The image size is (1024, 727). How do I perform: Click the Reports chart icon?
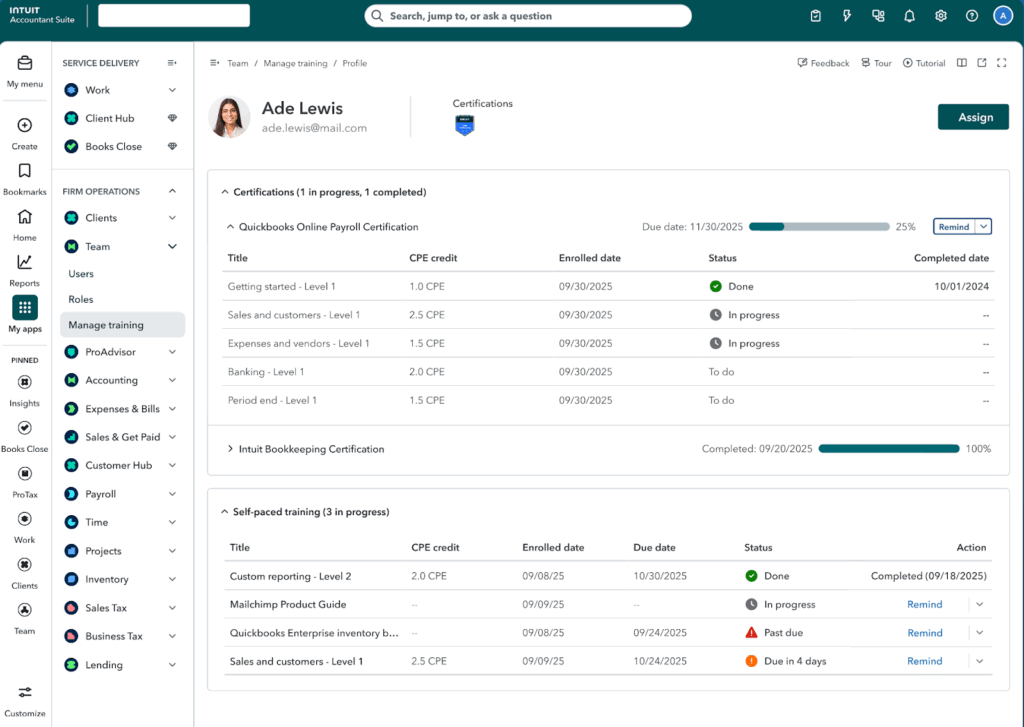pos(25,263)
